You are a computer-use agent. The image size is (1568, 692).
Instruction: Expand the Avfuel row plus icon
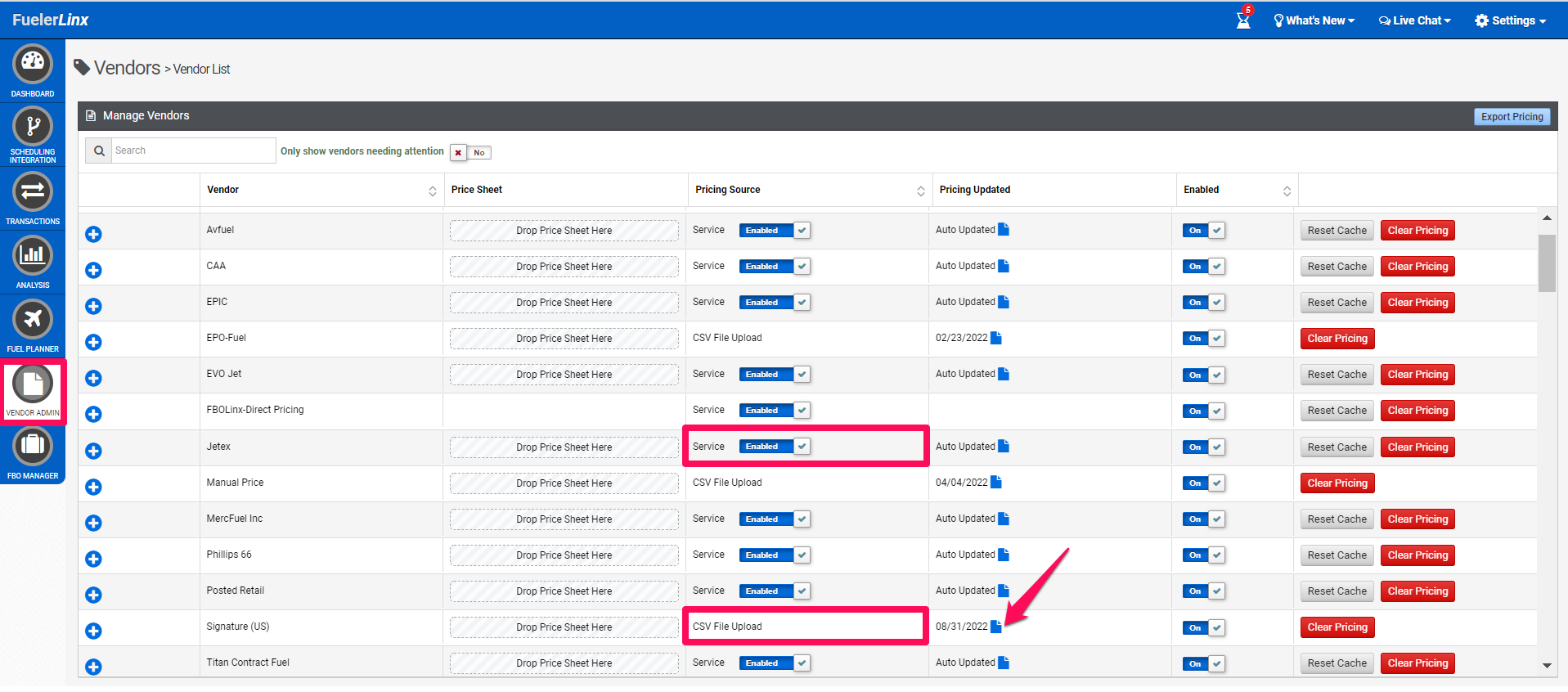(x=93, y=235)
